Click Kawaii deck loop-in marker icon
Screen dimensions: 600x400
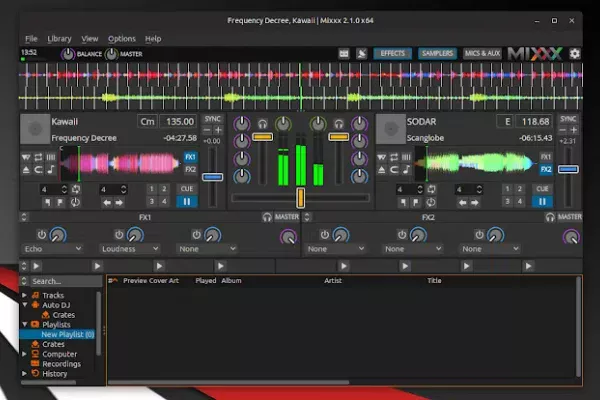pos(47,202)
